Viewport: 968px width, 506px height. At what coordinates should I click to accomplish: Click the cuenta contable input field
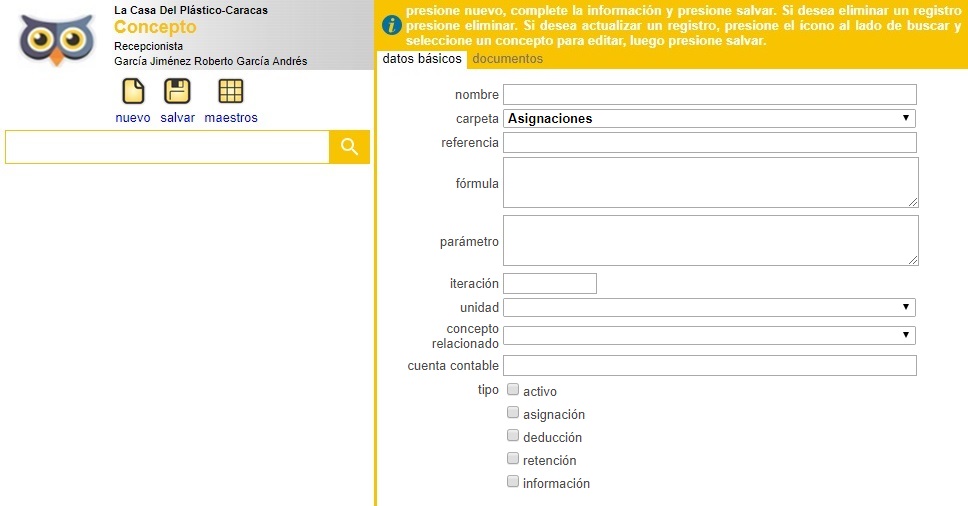point(710,365)
